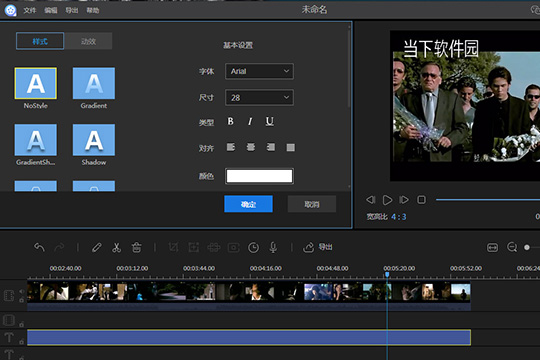Open the duration clock icon
Image resolution: width=540 pixels, height=360 pixels.
[253, 247]
